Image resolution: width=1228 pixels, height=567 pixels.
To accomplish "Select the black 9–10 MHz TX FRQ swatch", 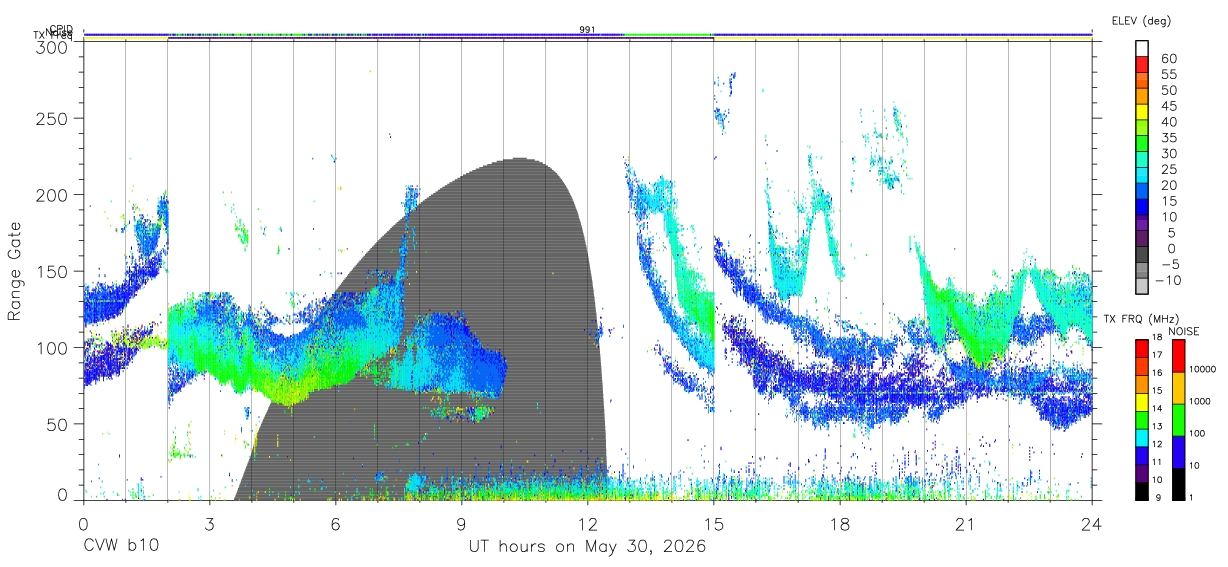I will (1142, 491).
